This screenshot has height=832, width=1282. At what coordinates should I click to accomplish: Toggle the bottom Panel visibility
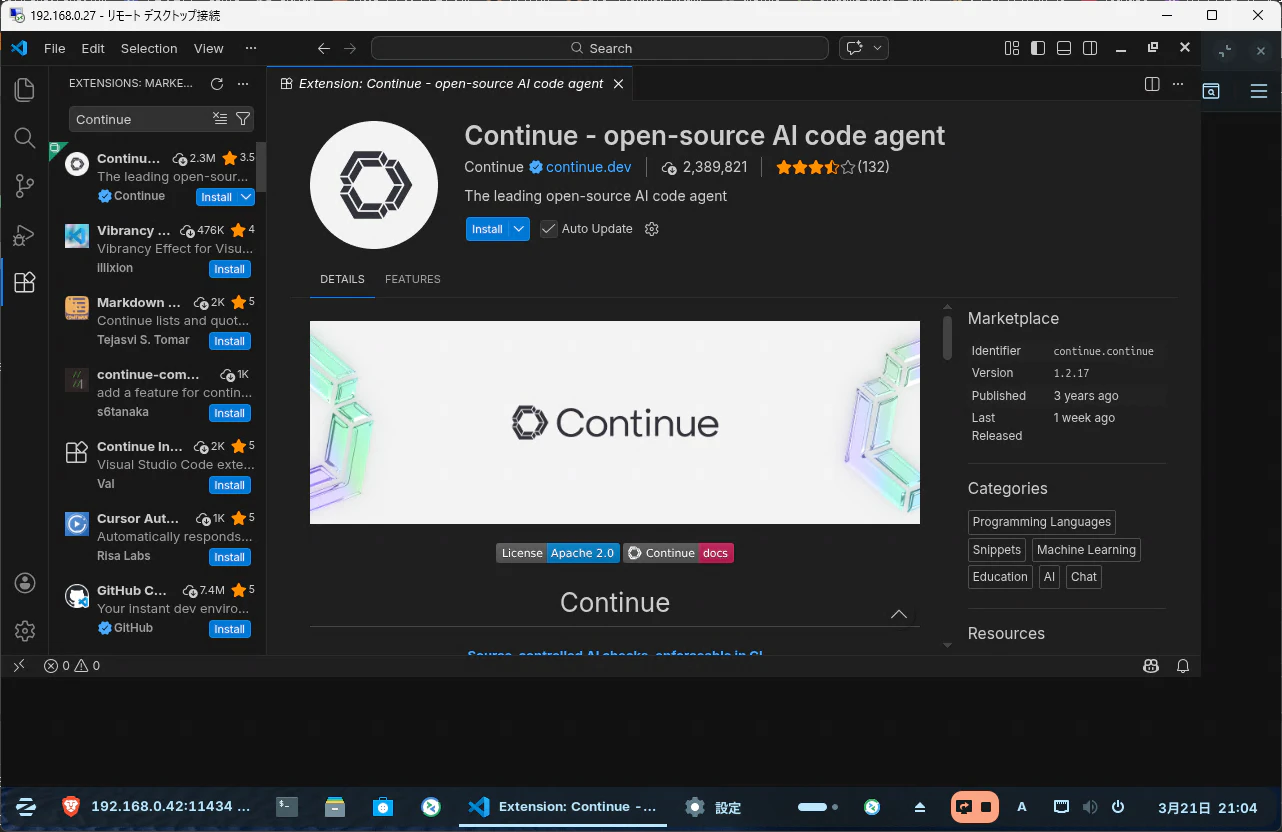(x=1064, y=48)
